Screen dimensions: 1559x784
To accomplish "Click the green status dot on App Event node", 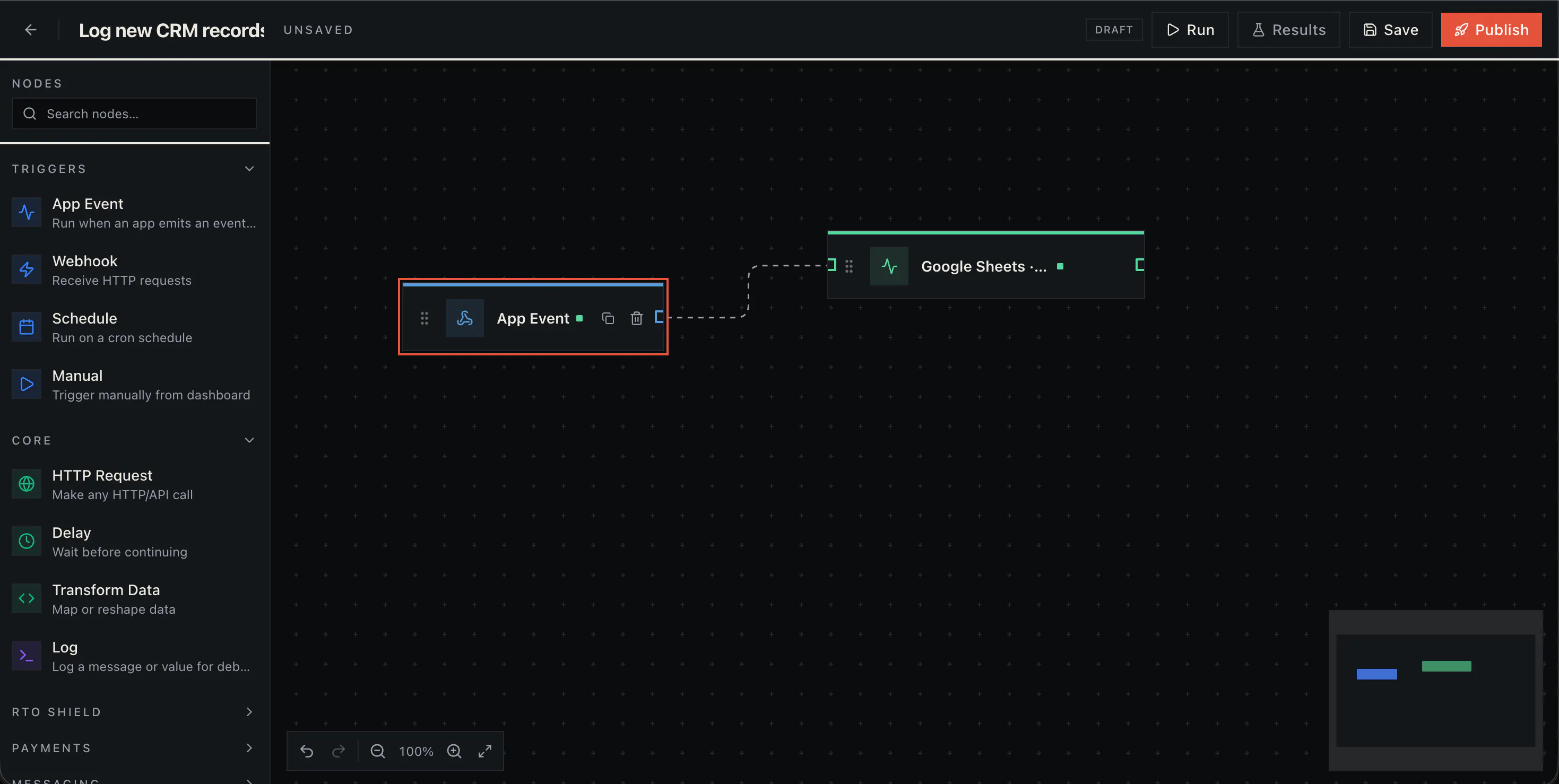I will pyautogui.click(x=579, y=318).
